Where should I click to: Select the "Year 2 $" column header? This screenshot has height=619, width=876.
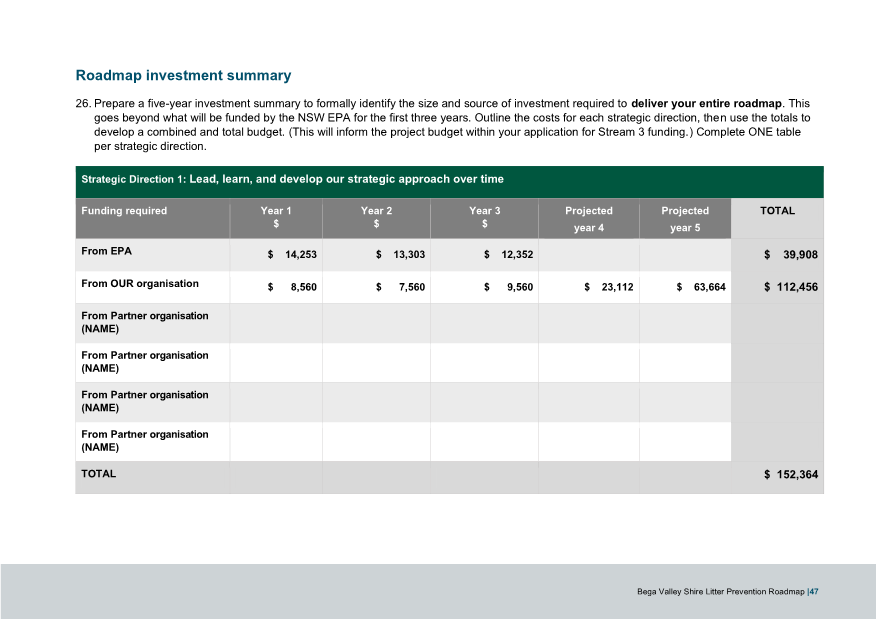pos(376,218)
